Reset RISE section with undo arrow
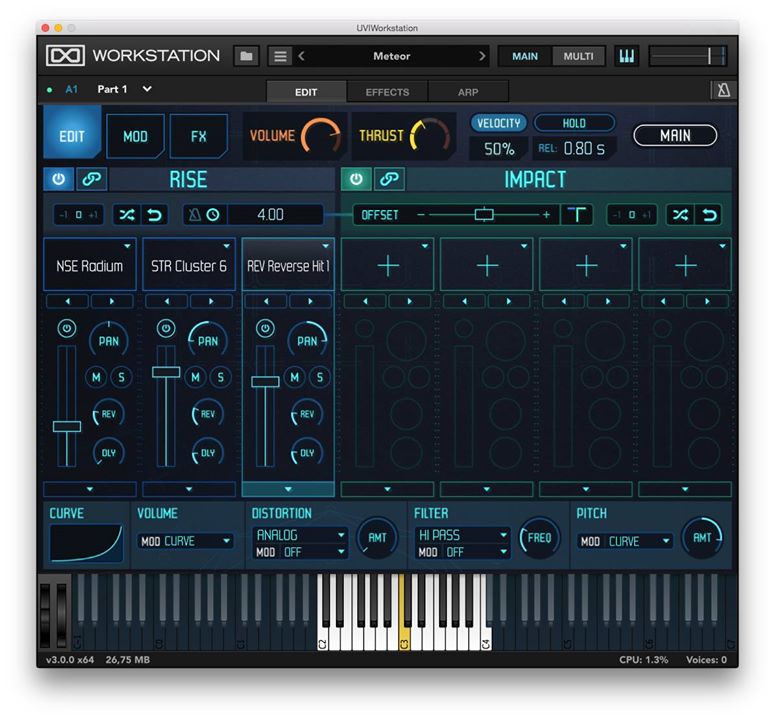Screen dimensions: 775x720 coord(155,215)
